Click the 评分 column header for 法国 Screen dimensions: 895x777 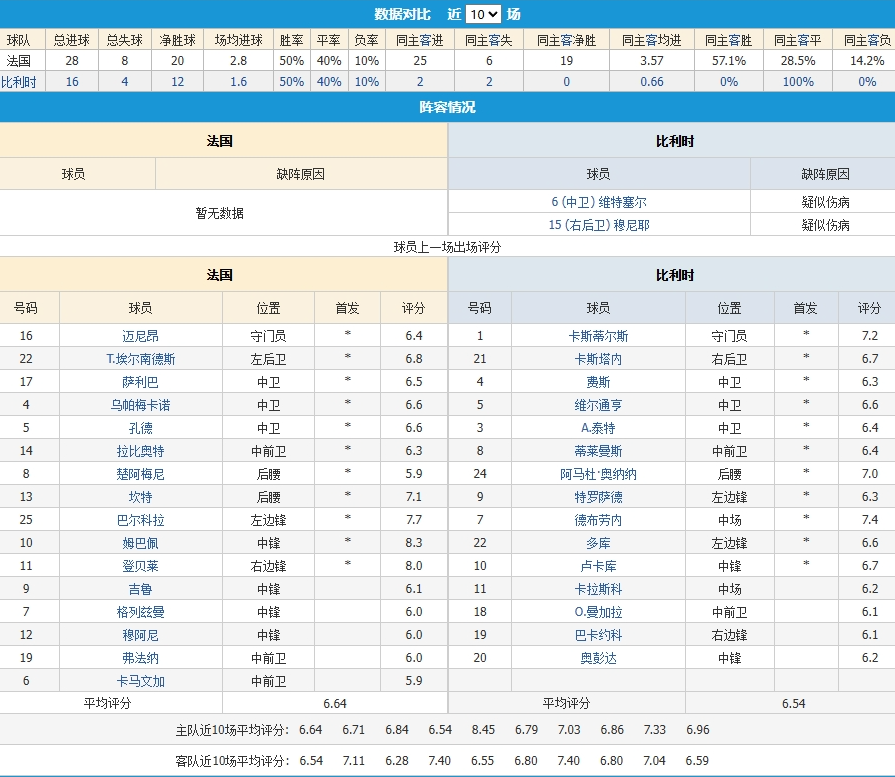[413, 309]
